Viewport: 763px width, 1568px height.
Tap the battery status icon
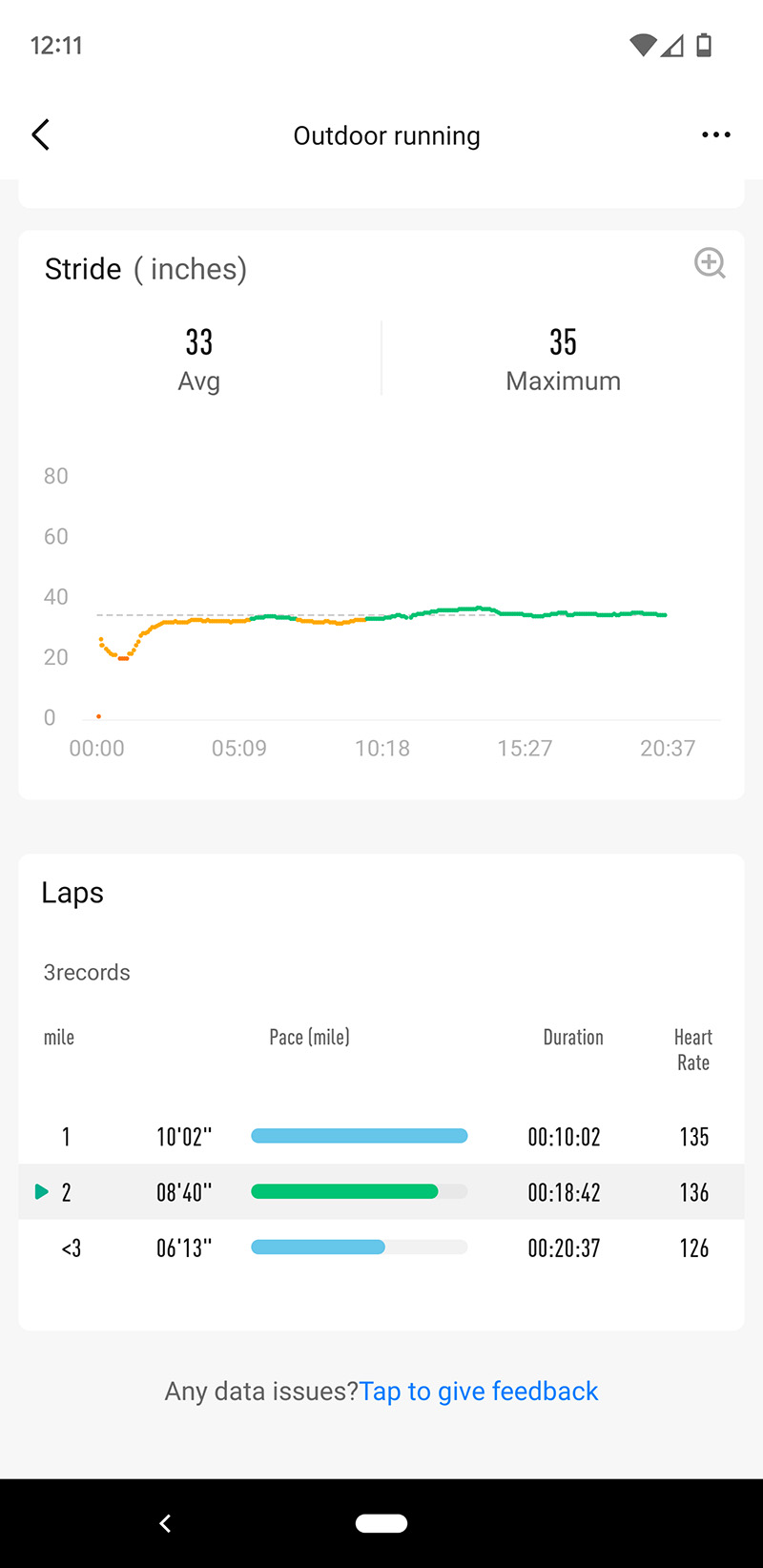[x=704, y=45]
